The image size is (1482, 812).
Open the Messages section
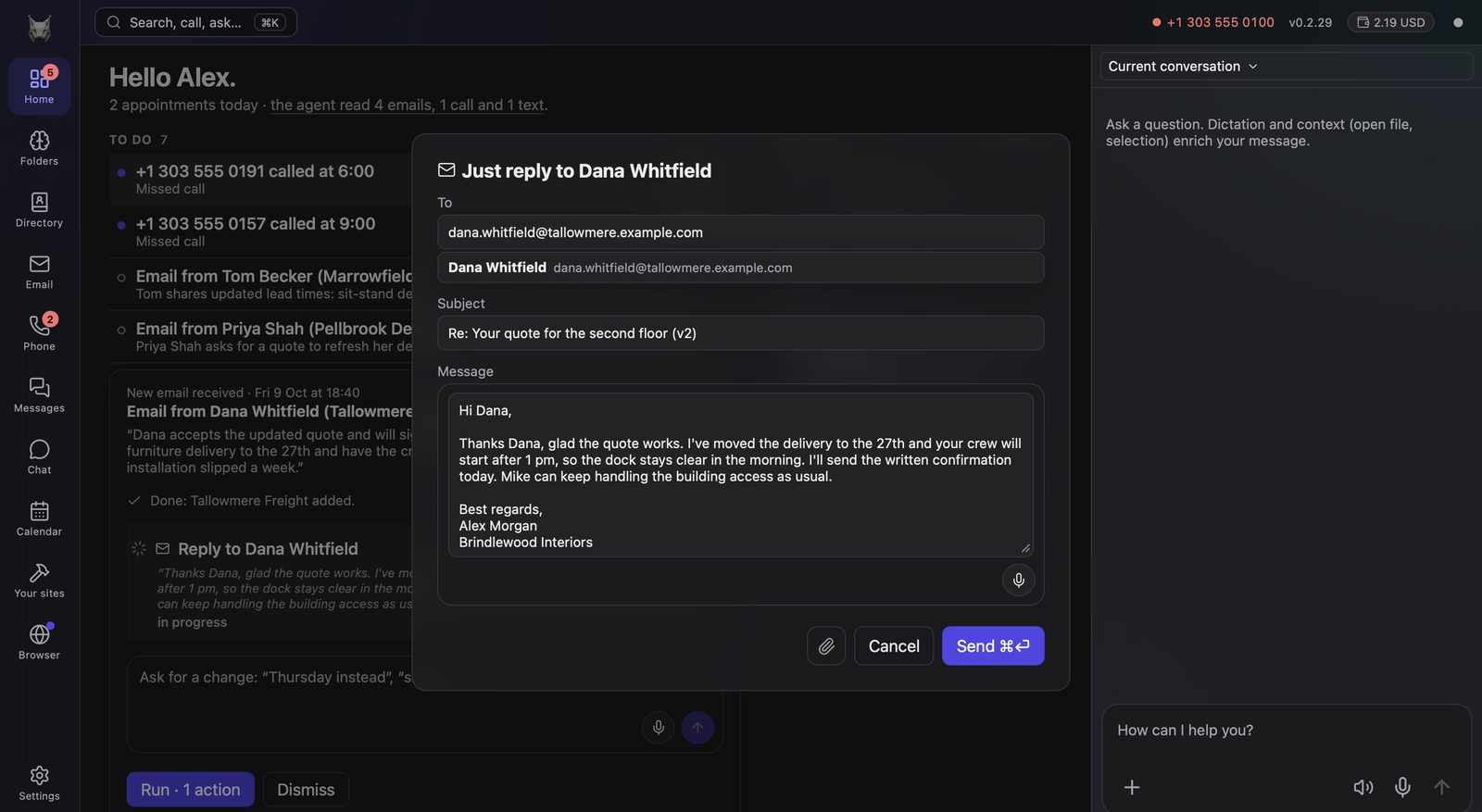pyautogui.click(x=39, y=395)
